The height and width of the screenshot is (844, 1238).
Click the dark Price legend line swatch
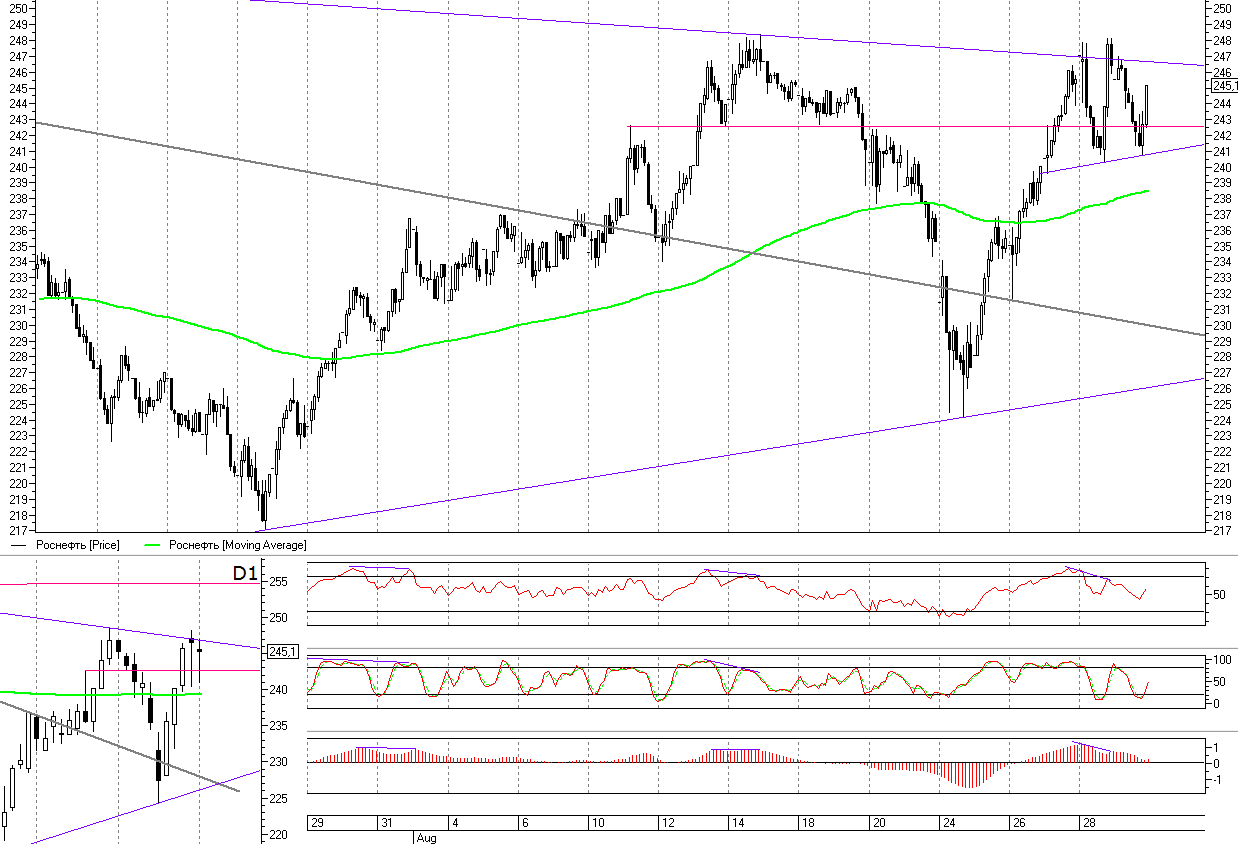pyautogui.click(x=19, y=545)
